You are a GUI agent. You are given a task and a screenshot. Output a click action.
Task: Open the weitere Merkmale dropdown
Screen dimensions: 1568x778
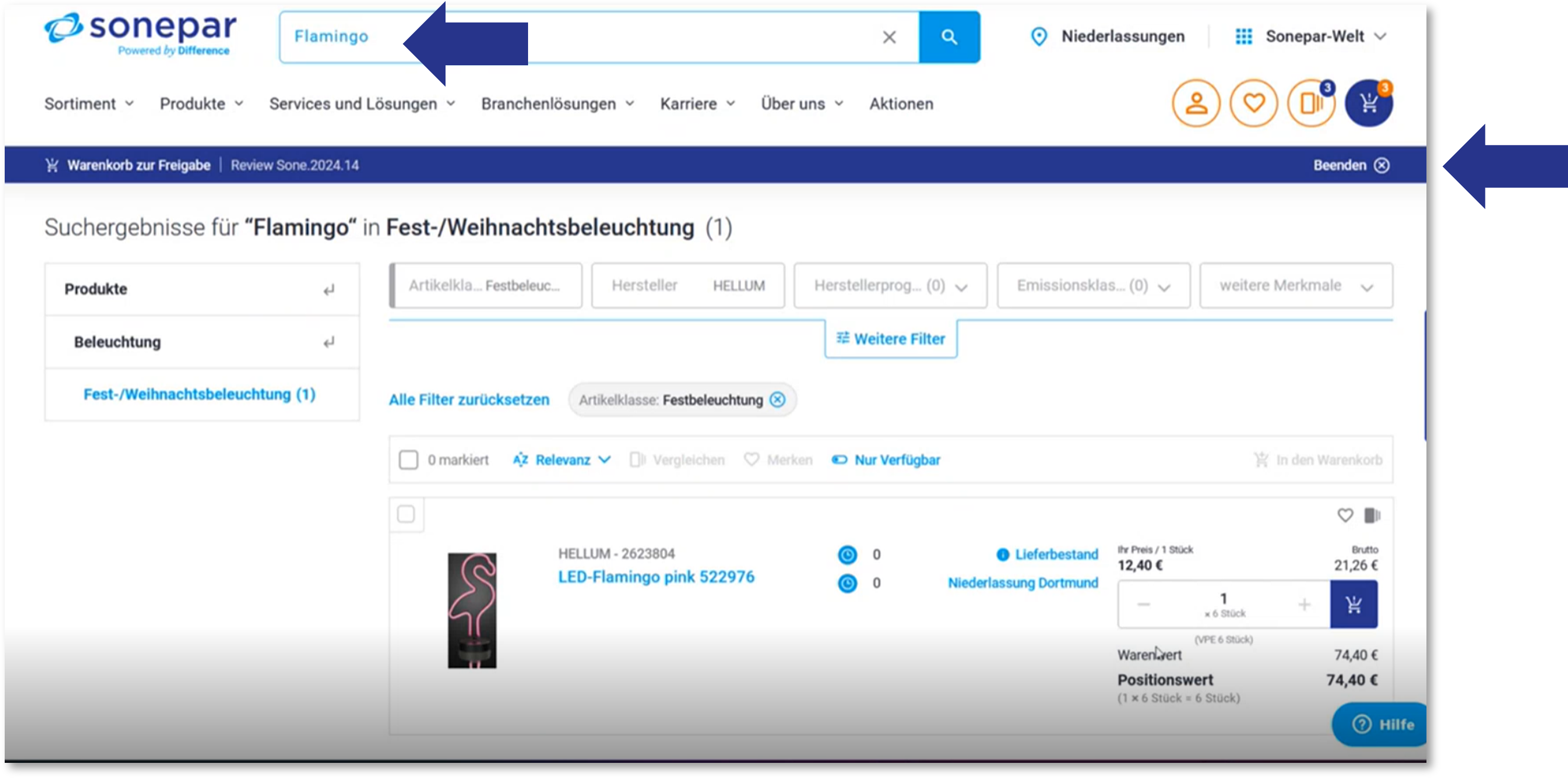click(1295, 285)
